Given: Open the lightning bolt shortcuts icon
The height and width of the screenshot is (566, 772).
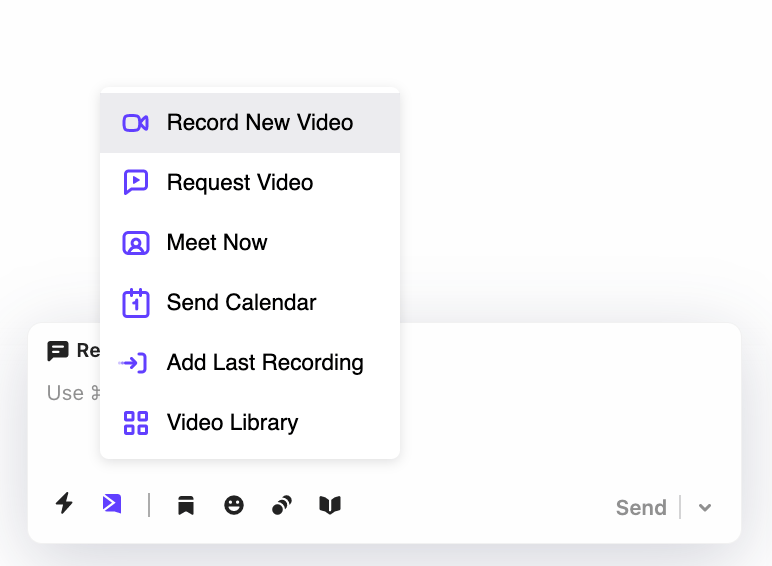Looking at the screenshot, I should tap(64, 503).
